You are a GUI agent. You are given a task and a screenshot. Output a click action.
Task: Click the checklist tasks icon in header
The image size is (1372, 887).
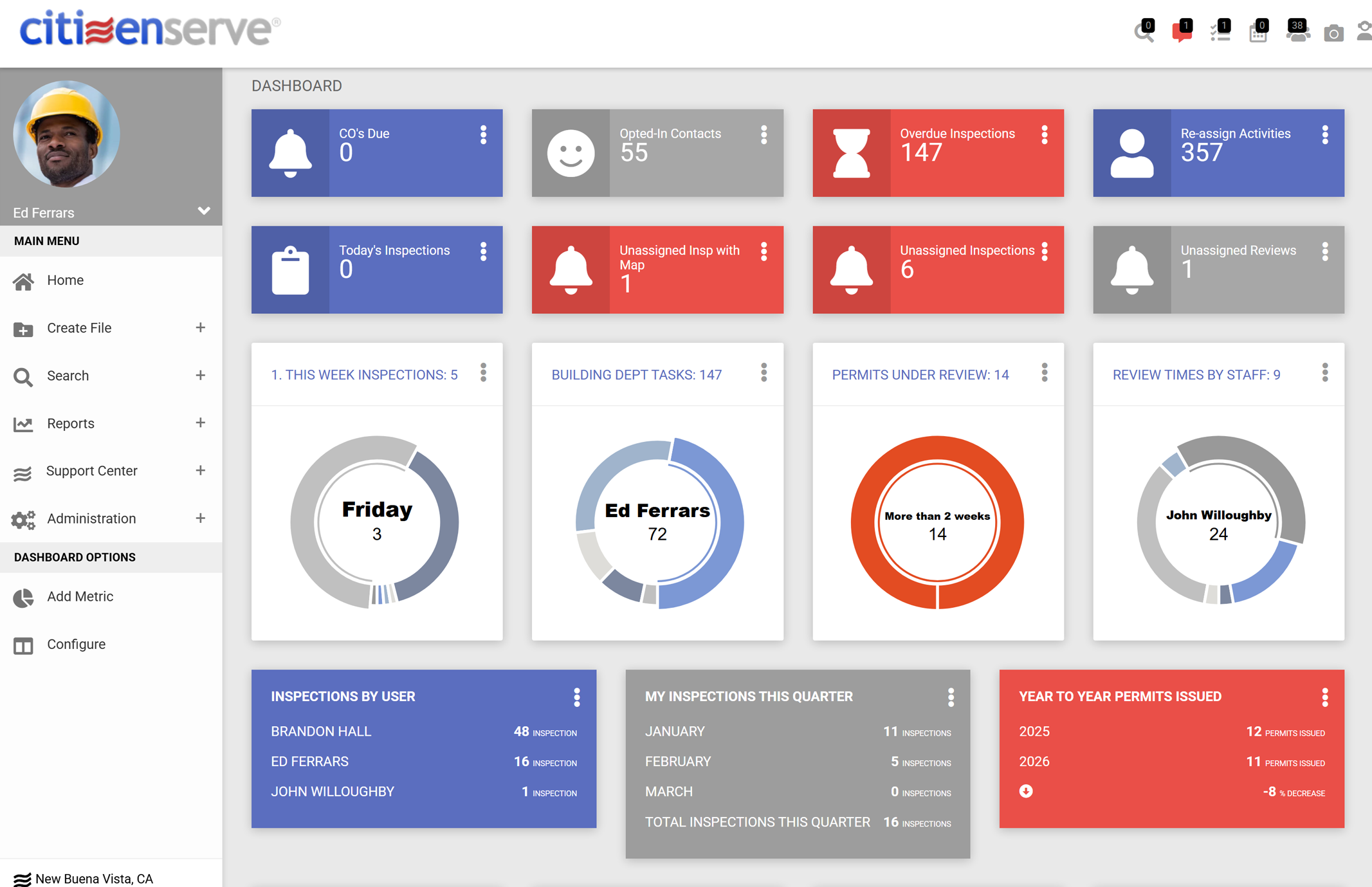[x=1220, y=33]
